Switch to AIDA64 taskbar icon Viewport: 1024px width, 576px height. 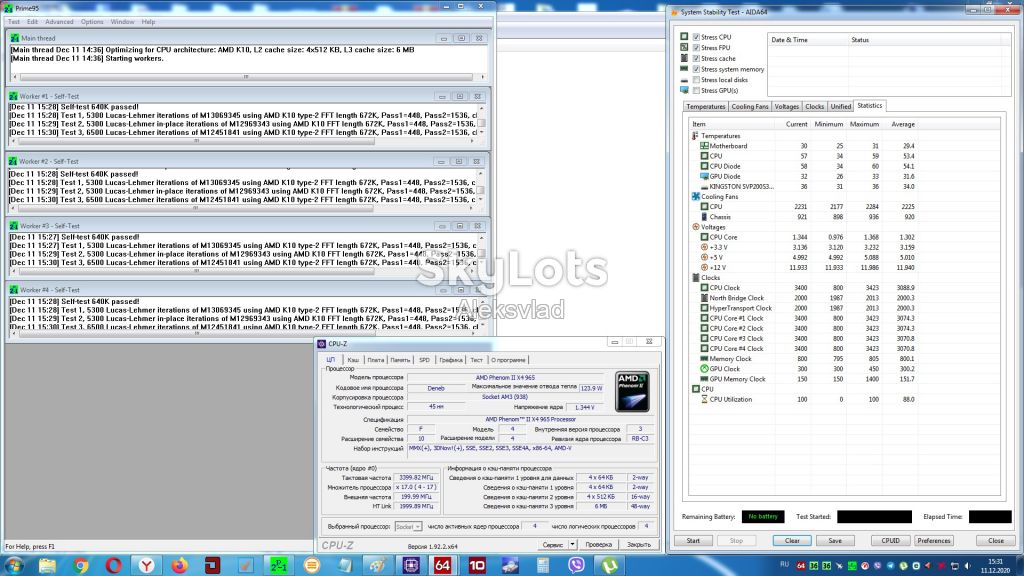click(442, 565)
